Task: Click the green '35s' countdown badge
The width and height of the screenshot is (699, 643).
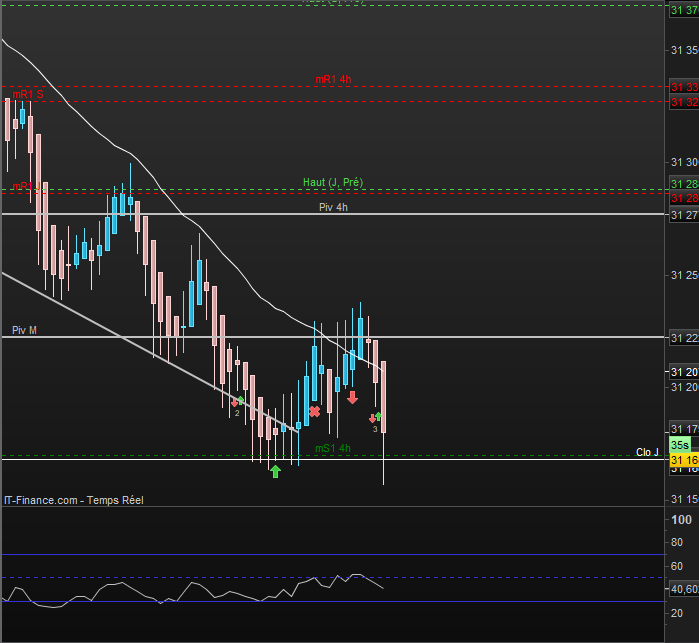Action: (x=680, y=445)
